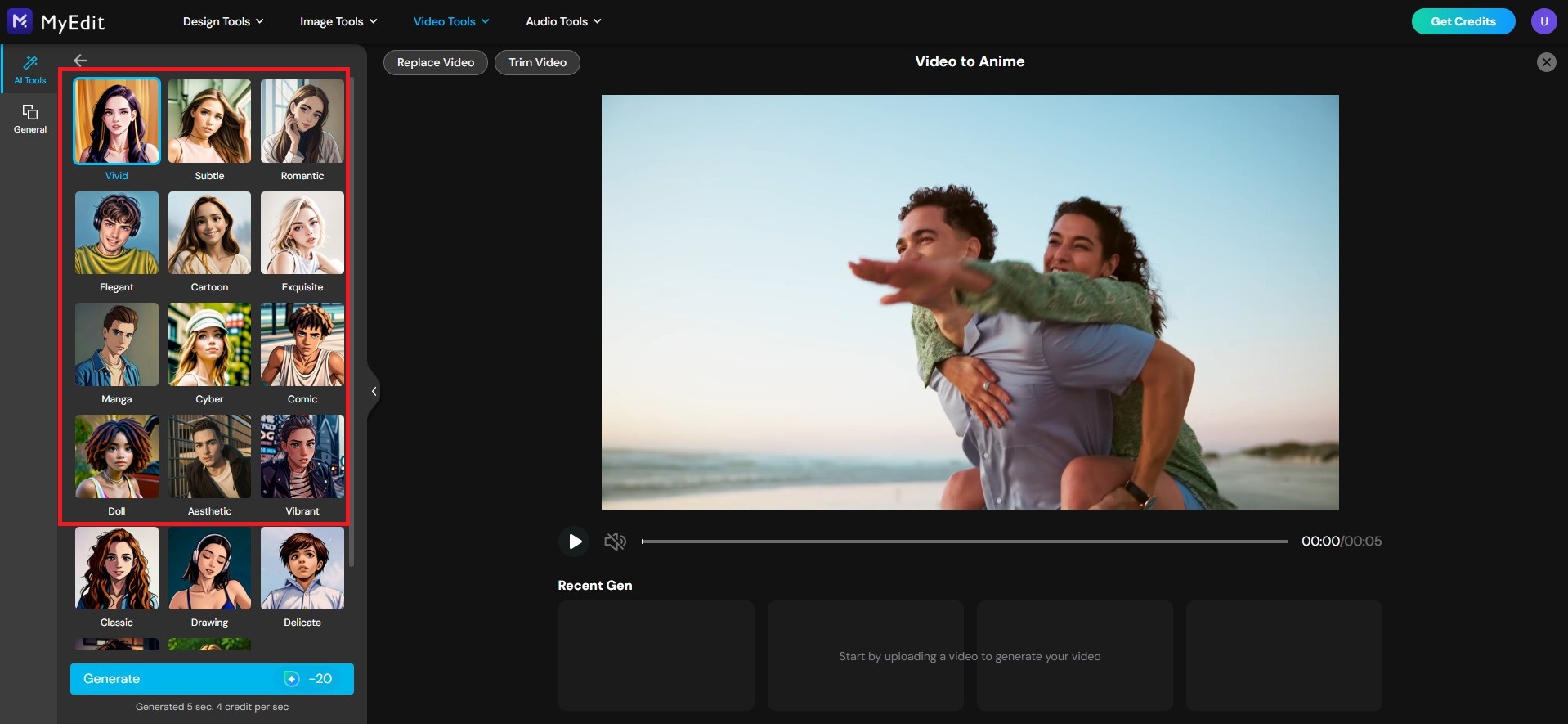
Task: Close the Video to Anime editor
Action: (x=1546, y=62)
